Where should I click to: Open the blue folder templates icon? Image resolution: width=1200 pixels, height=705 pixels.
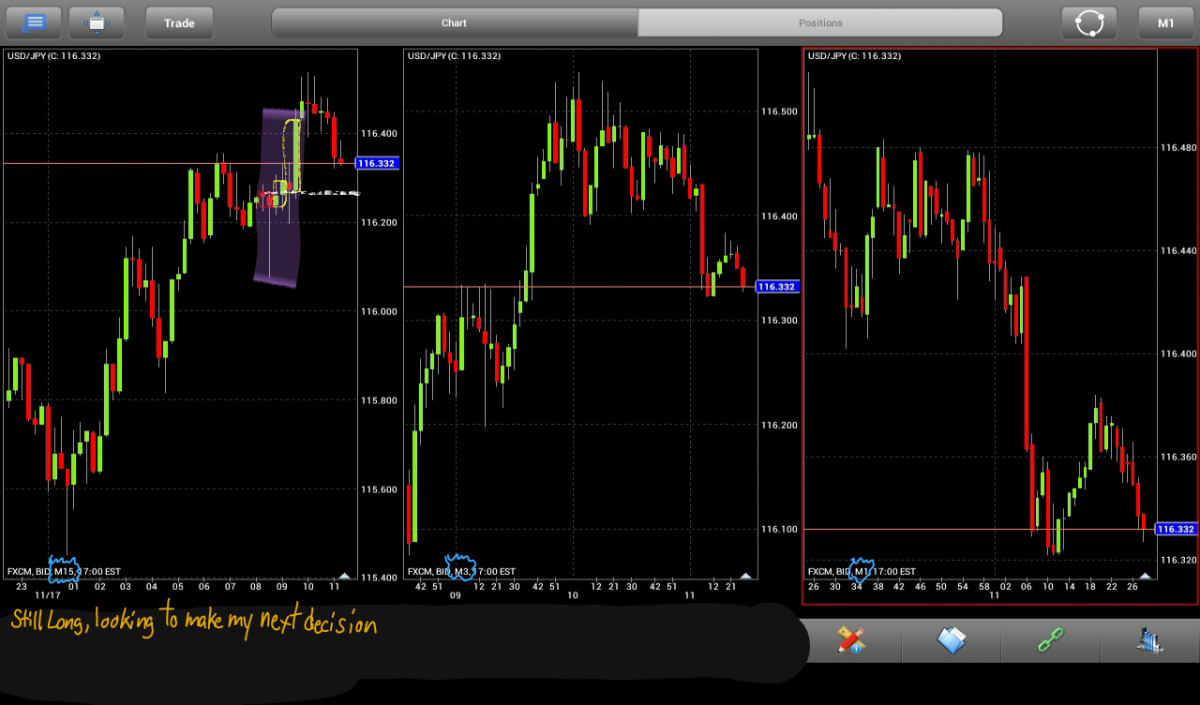click(x=951, y=640)
